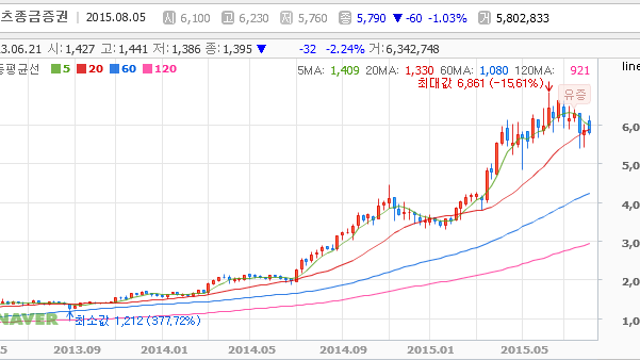Click the blue 60-day MA swatch
Viewport: 640px width, 360px height.
tap(115, 69)
